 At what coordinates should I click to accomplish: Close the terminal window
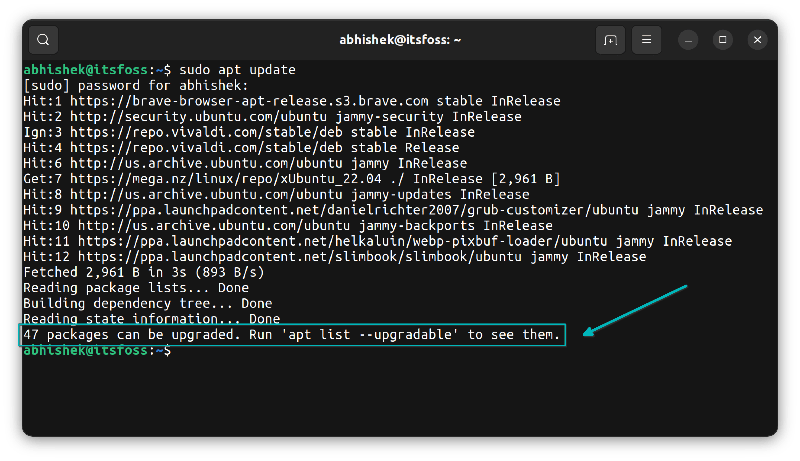pyautogui.click(x=757, y=40)
